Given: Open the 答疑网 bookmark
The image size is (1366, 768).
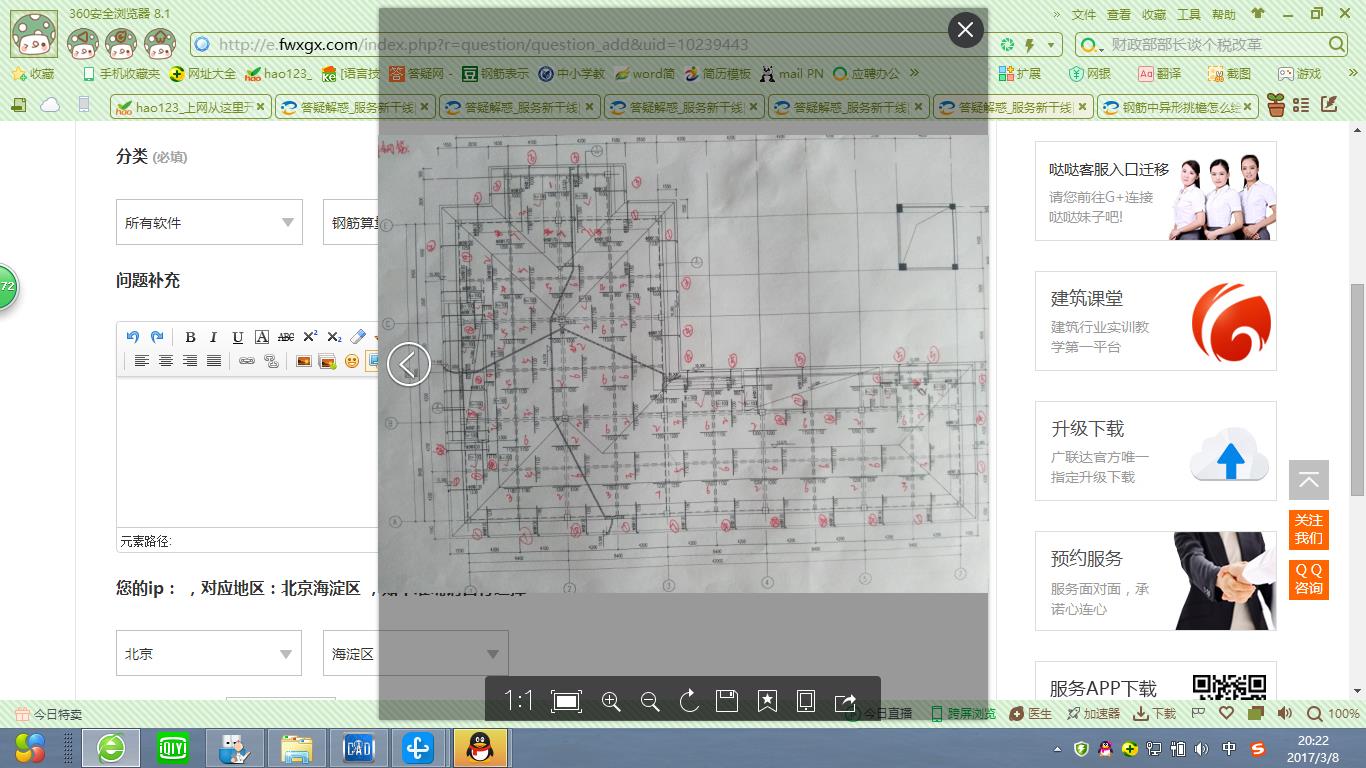Looking at the screenshot, I should 420,73.
